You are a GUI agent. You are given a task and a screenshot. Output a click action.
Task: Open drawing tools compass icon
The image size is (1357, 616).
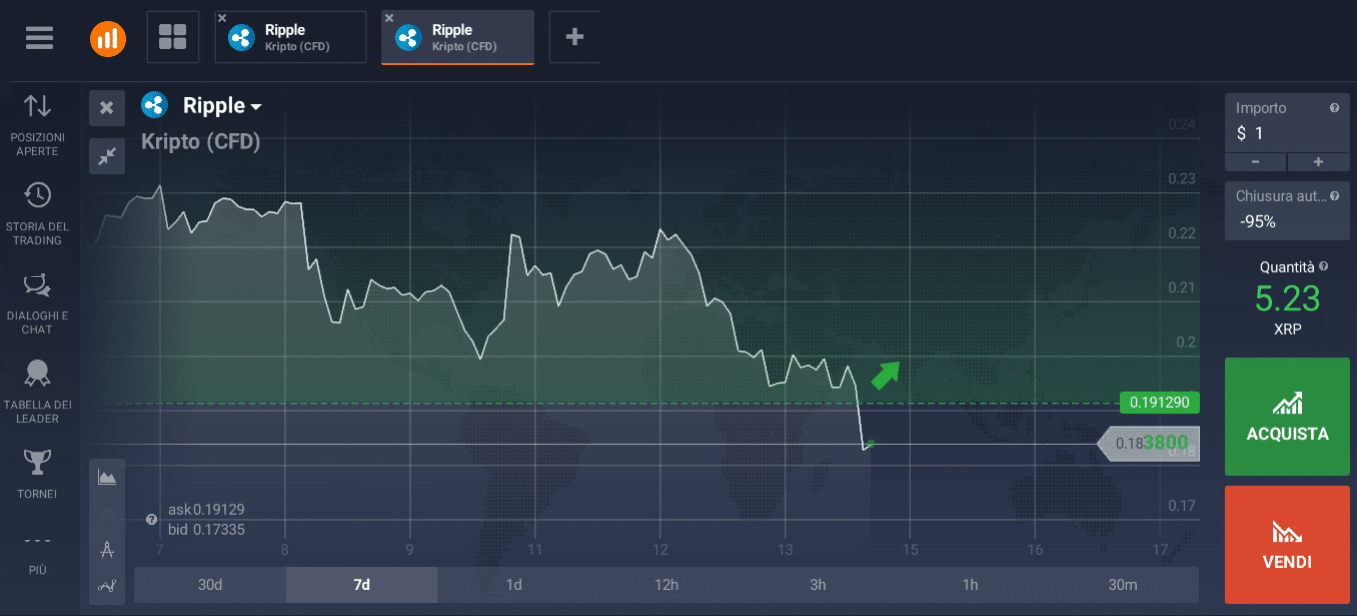pyautogui.click(x=107, y=549)
